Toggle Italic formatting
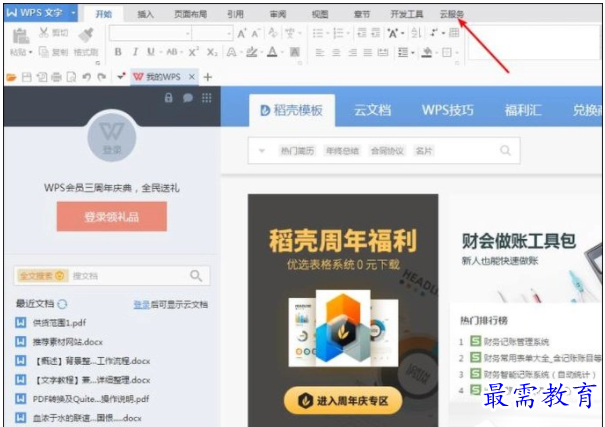605x427 pixels. pos(135,52)
